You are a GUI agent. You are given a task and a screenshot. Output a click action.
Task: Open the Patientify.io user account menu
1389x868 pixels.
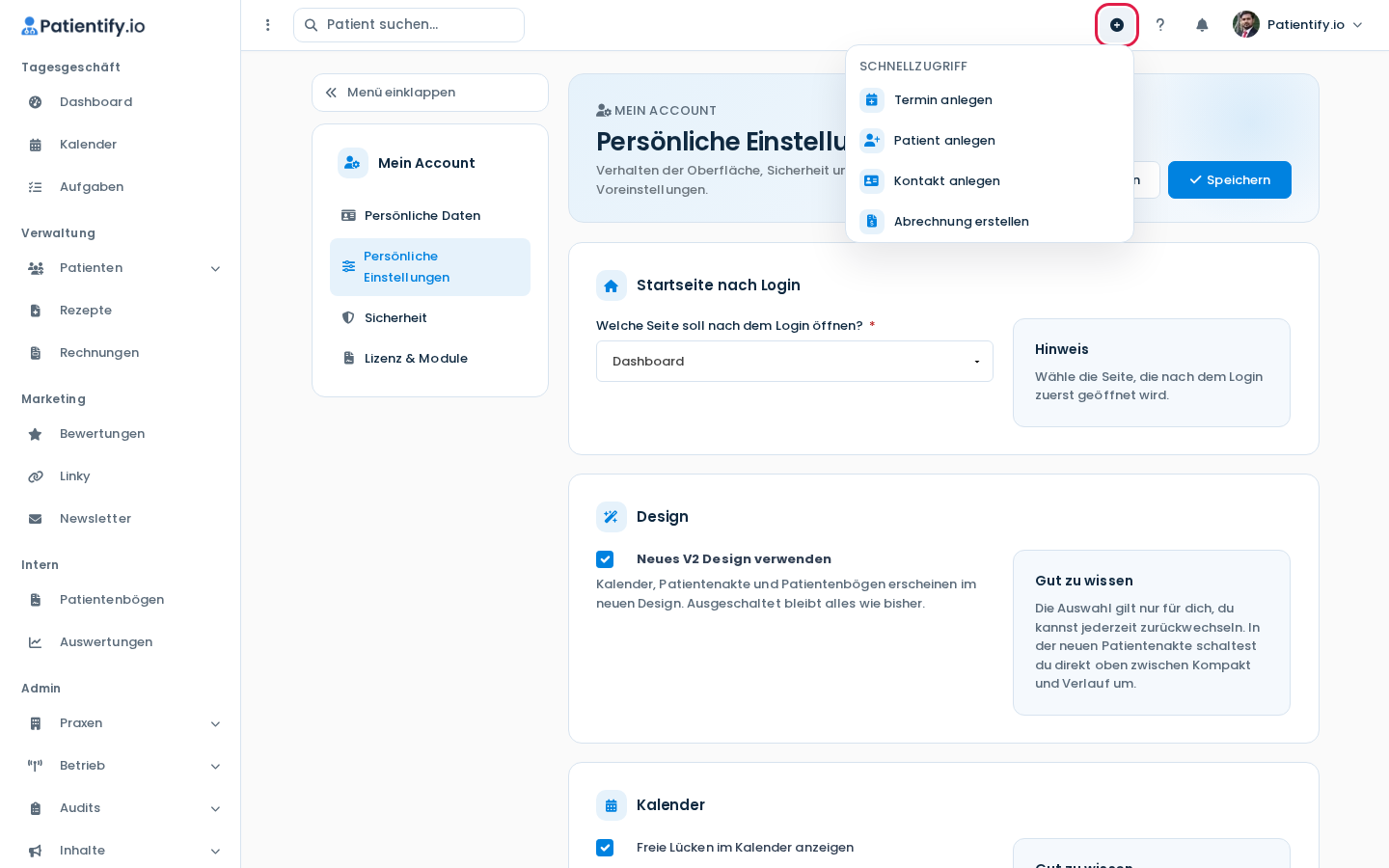1298,25
